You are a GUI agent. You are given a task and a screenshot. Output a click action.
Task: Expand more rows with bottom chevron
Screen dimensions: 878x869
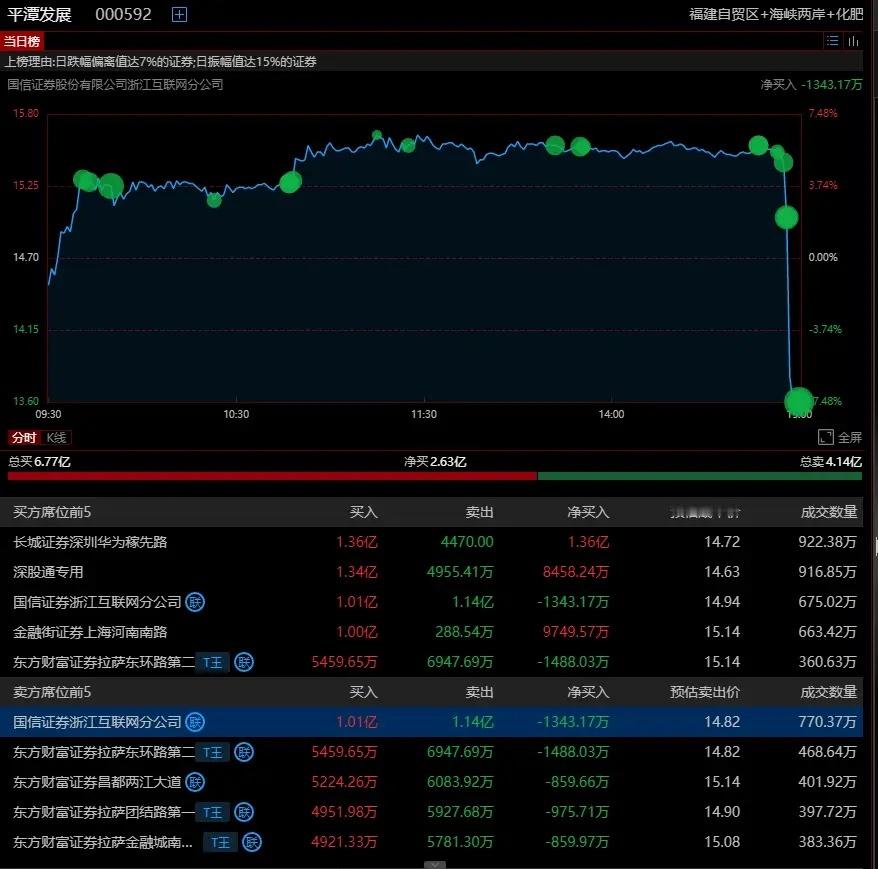click(435, 865)
